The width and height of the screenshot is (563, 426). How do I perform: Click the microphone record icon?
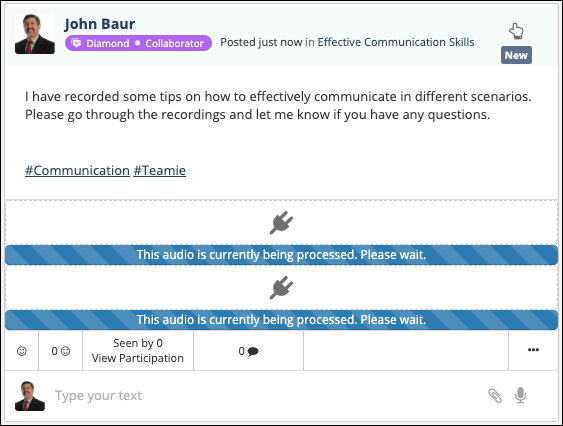pos(520,395)
